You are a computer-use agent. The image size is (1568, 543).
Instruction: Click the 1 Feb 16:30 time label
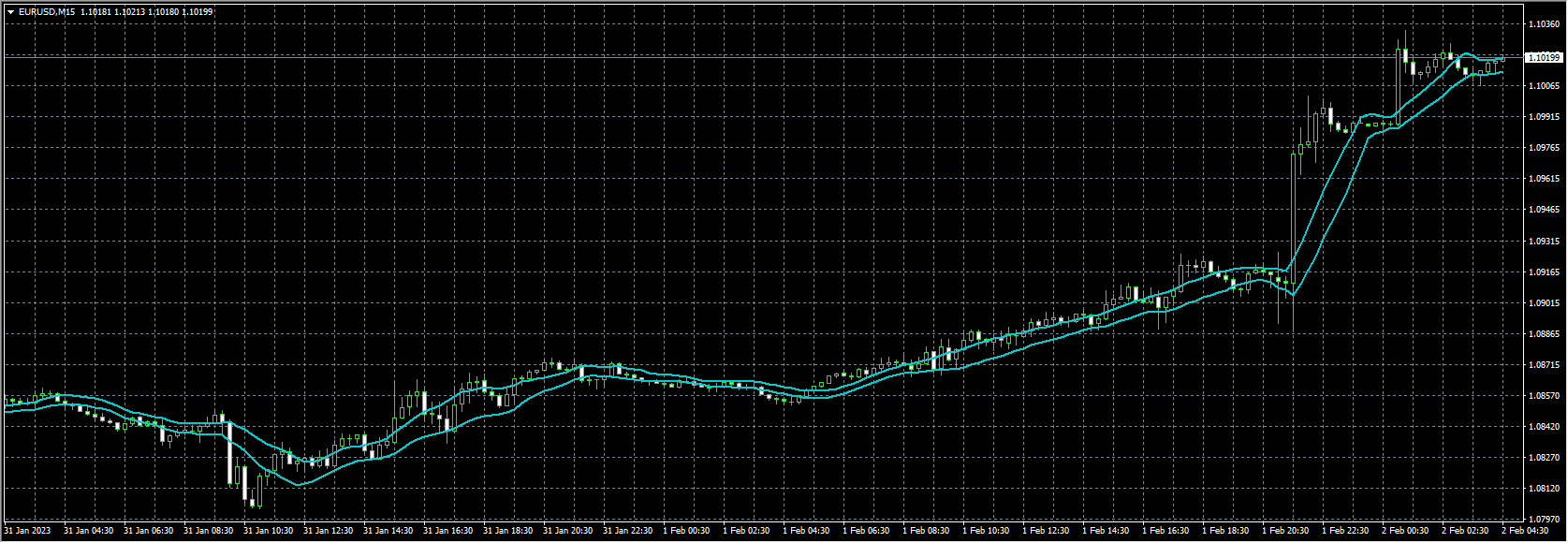1165,531
